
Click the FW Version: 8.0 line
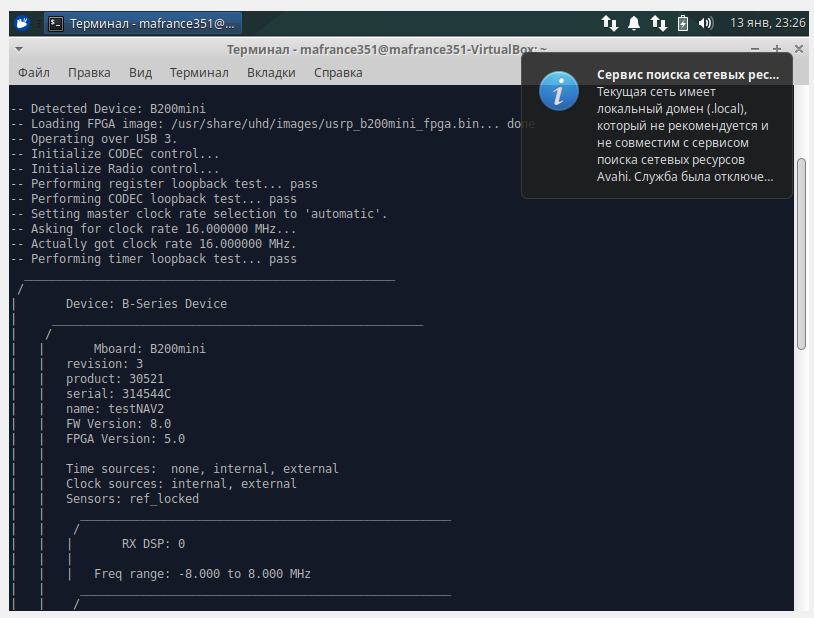(x=118, y=424)
